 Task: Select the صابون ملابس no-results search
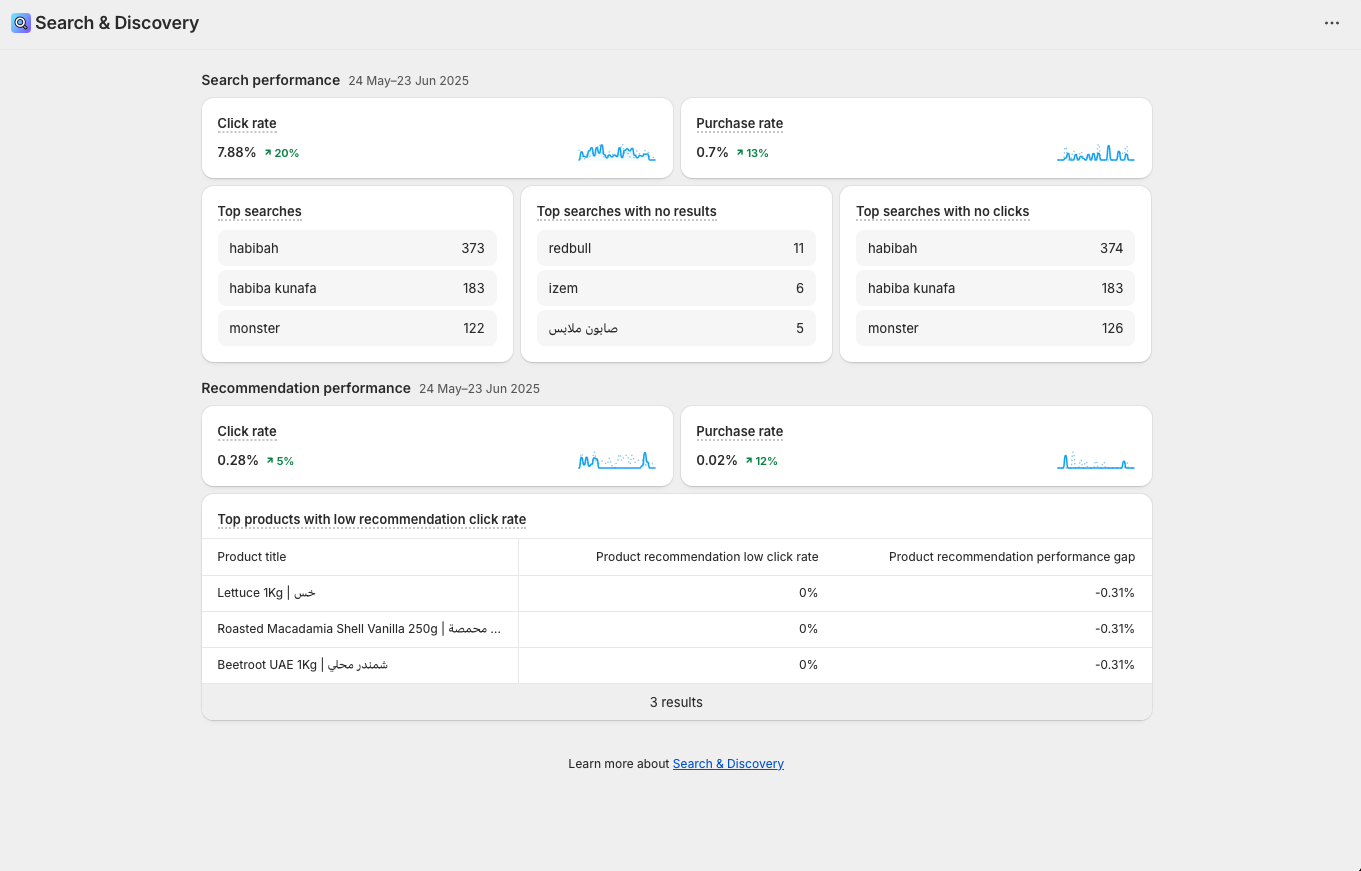tap(676, 328)
